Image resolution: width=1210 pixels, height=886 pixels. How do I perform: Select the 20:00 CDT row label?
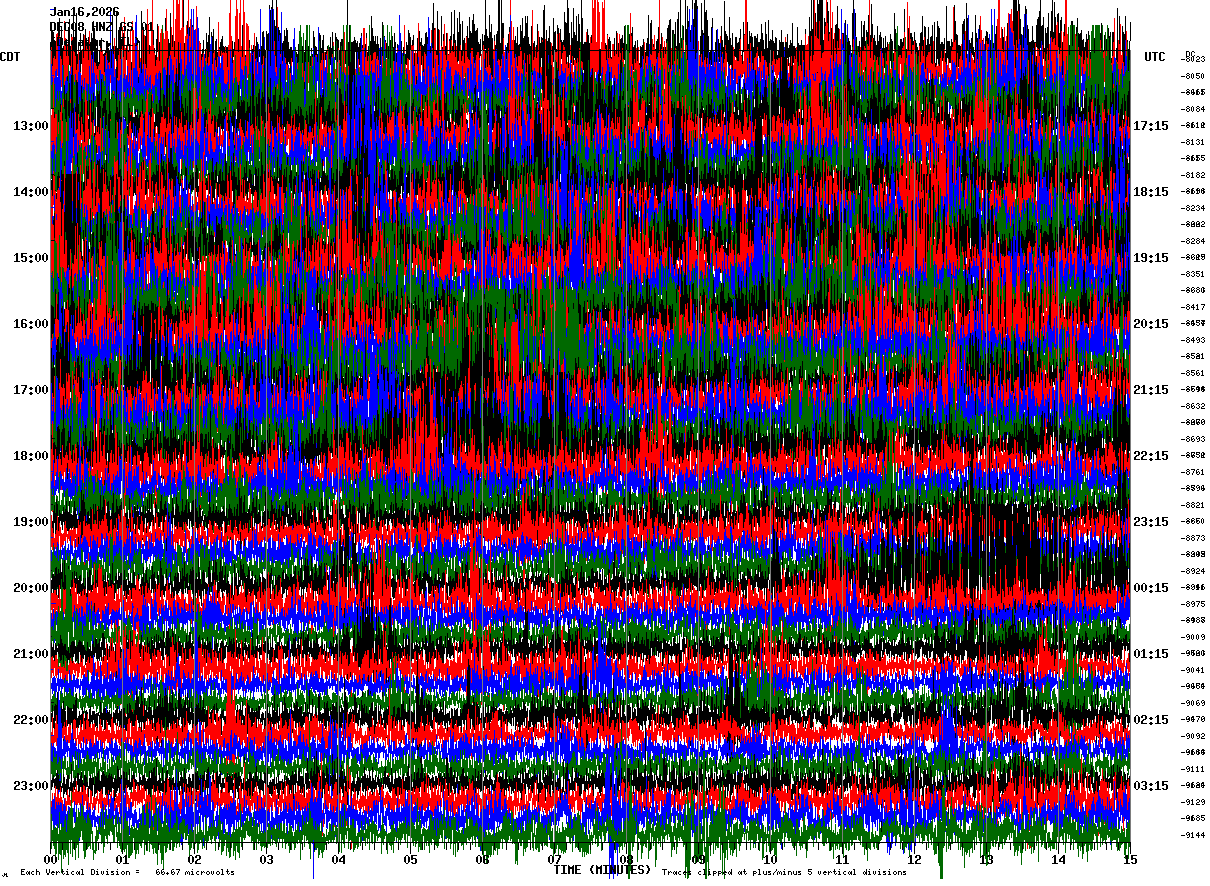pyautogui.click(x=31, y=588)
